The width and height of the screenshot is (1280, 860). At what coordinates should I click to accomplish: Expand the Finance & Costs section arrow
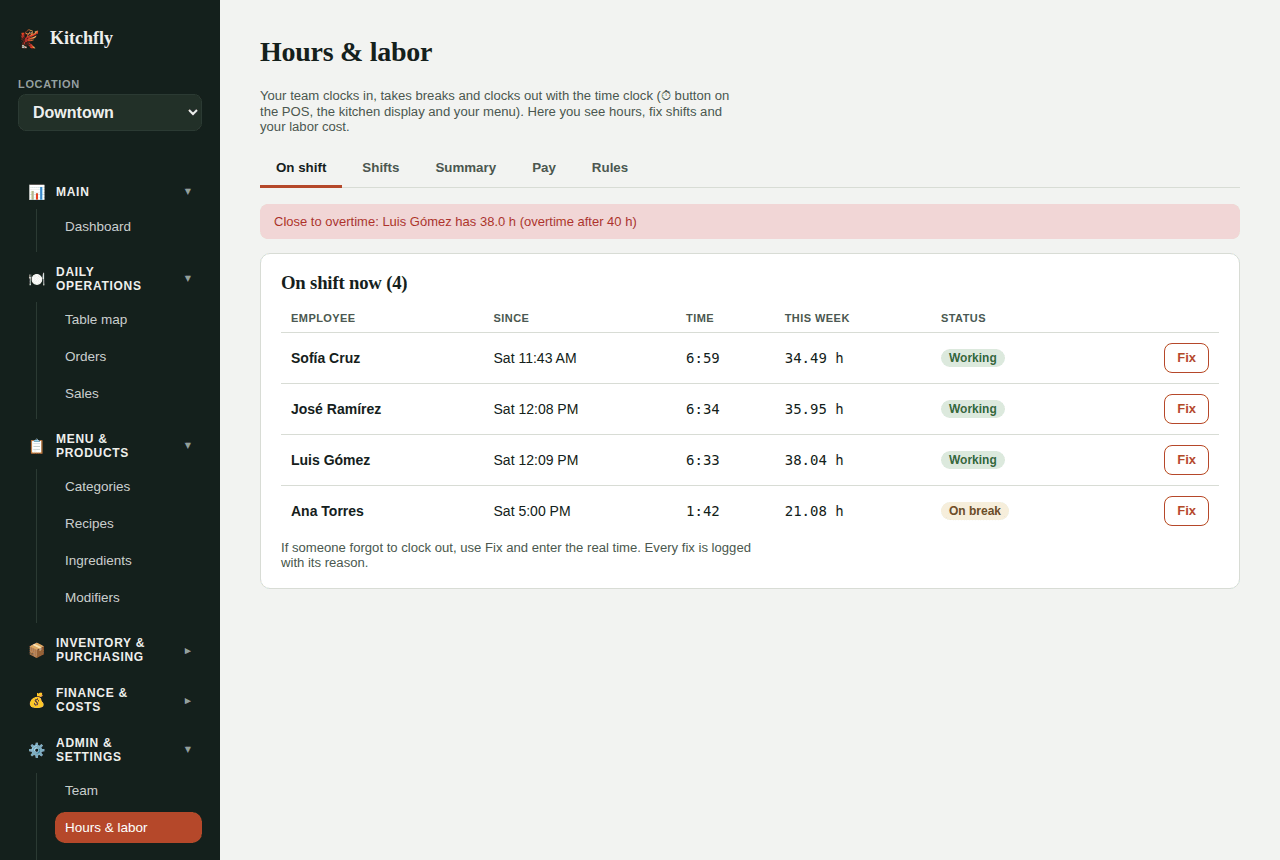click(x=188, y=700)
